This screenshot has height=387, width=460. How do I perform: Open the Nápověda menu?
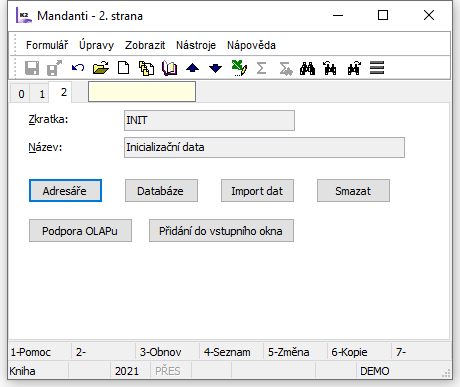point(251,45)
